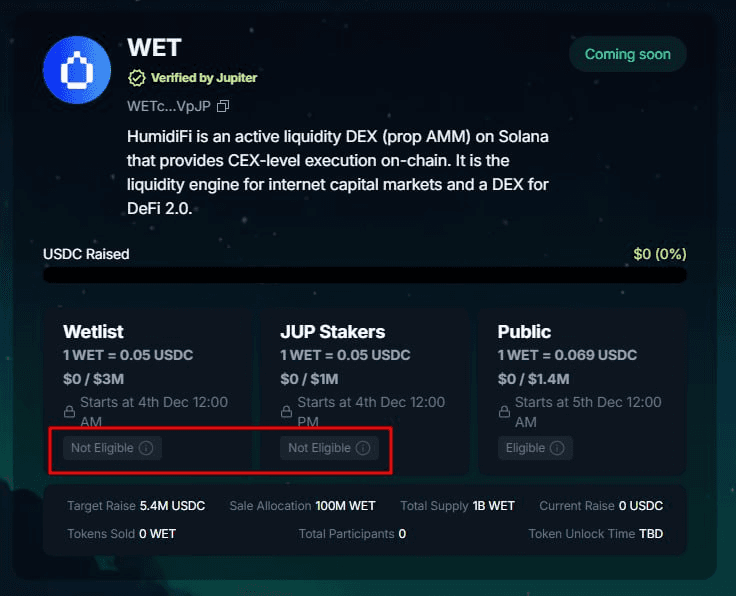Screen dimensions: 736x596
Task: Click the WETc...VpJP address text
Action: pos(168,106)
